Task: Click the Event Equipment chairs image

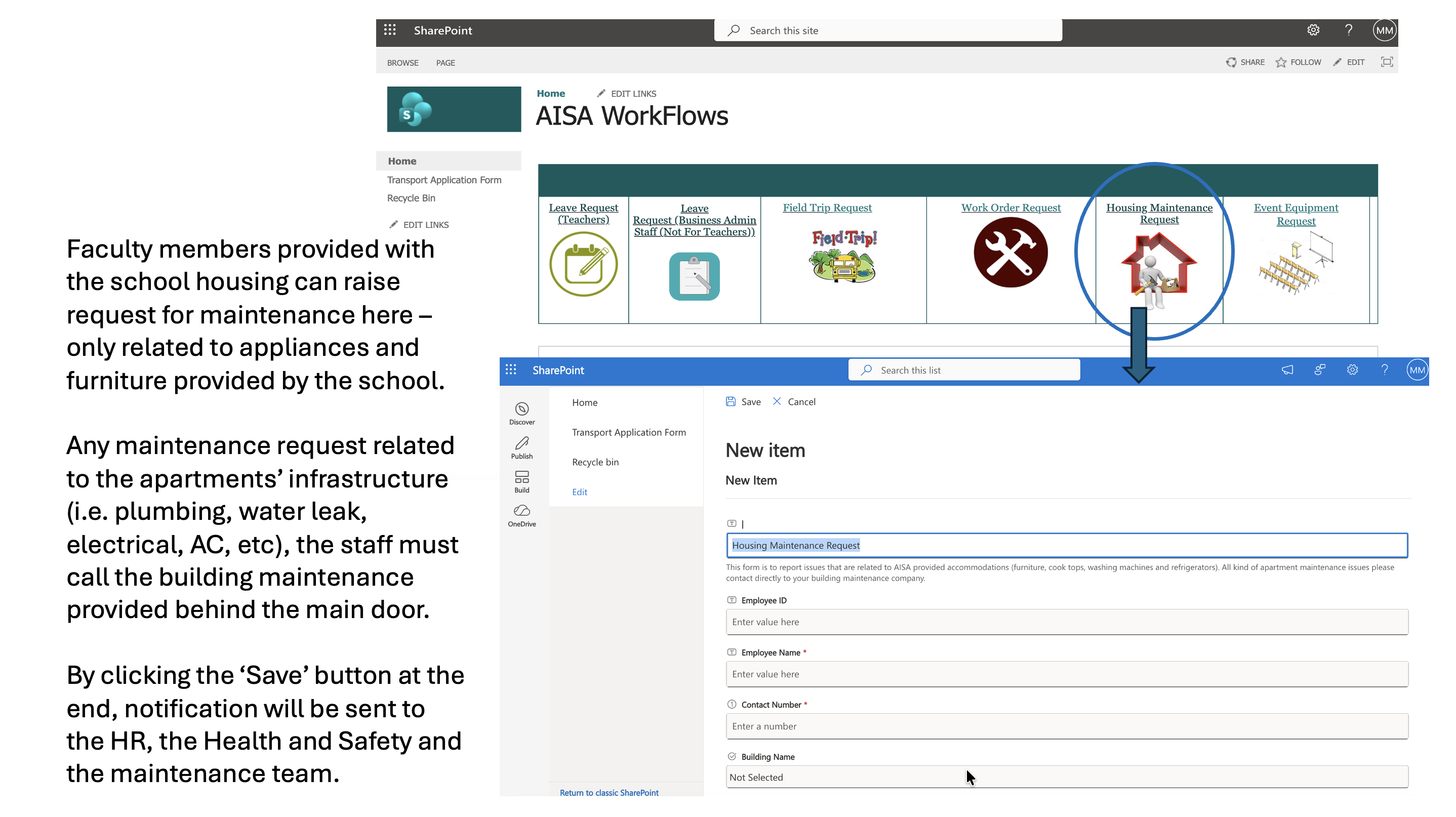Action: [1296, 264]
